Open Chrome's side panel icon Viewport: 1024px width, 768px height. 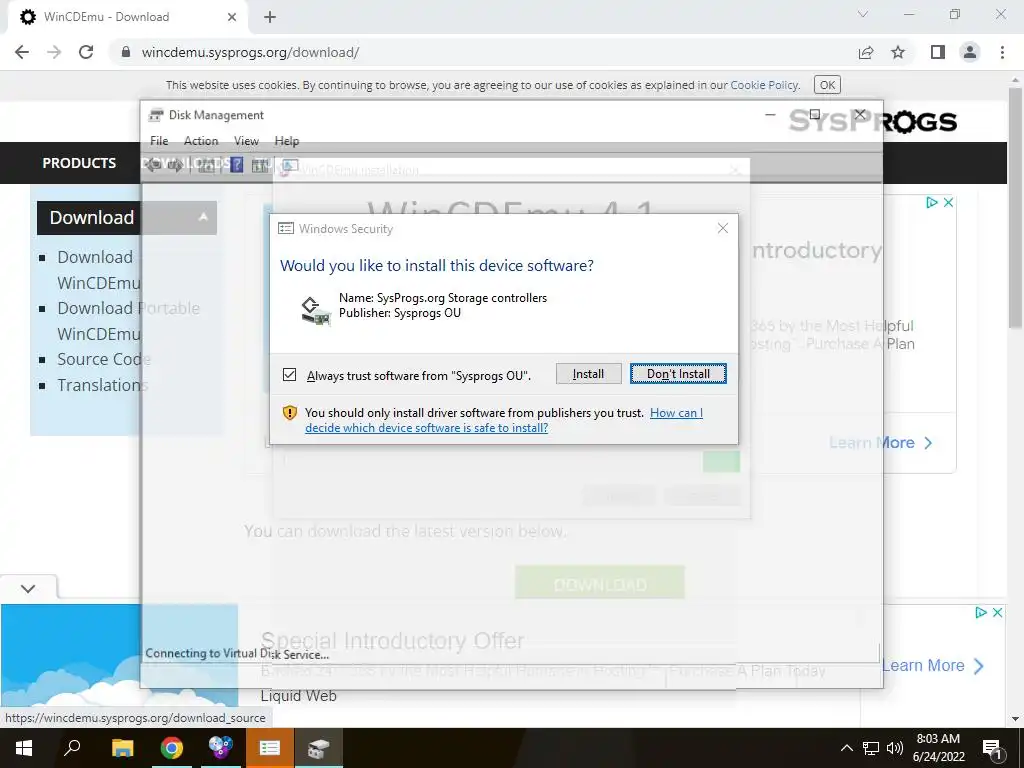click(x=938, y=52)
